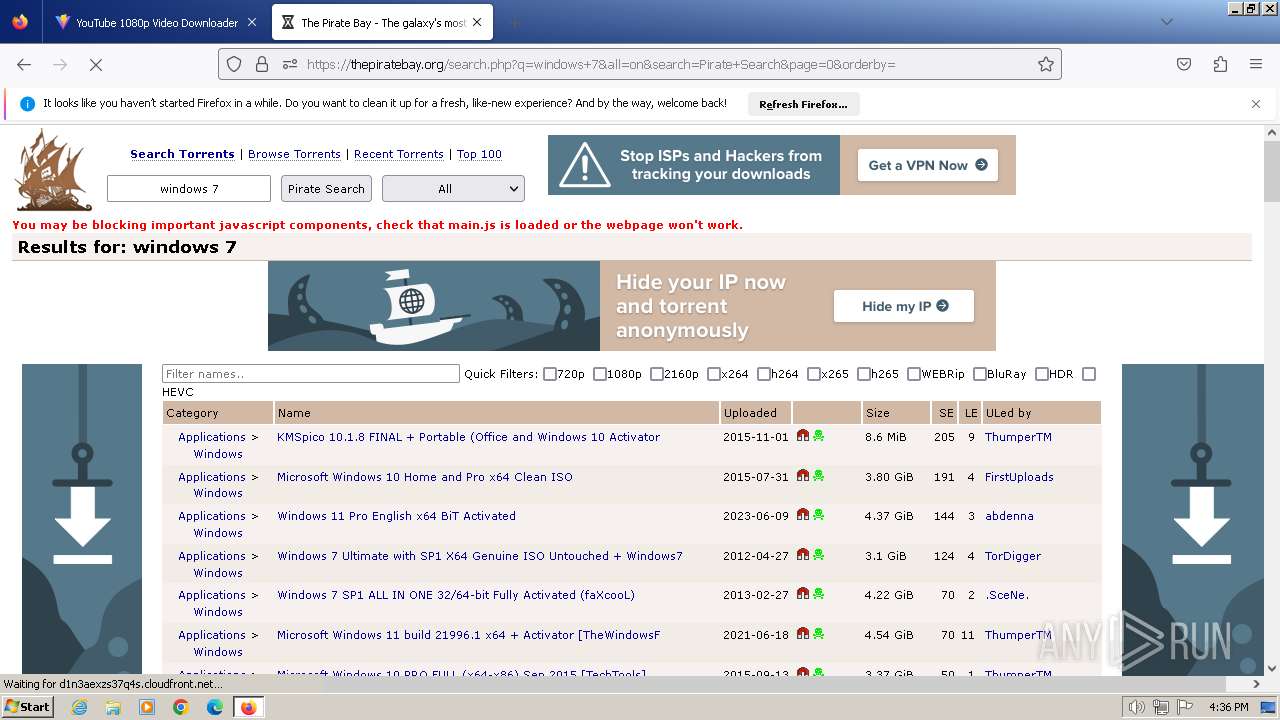The height and width of the screenshot is (720, 1280).
Task: Enable the 1080p quick filter
Action: coord(600,374)
